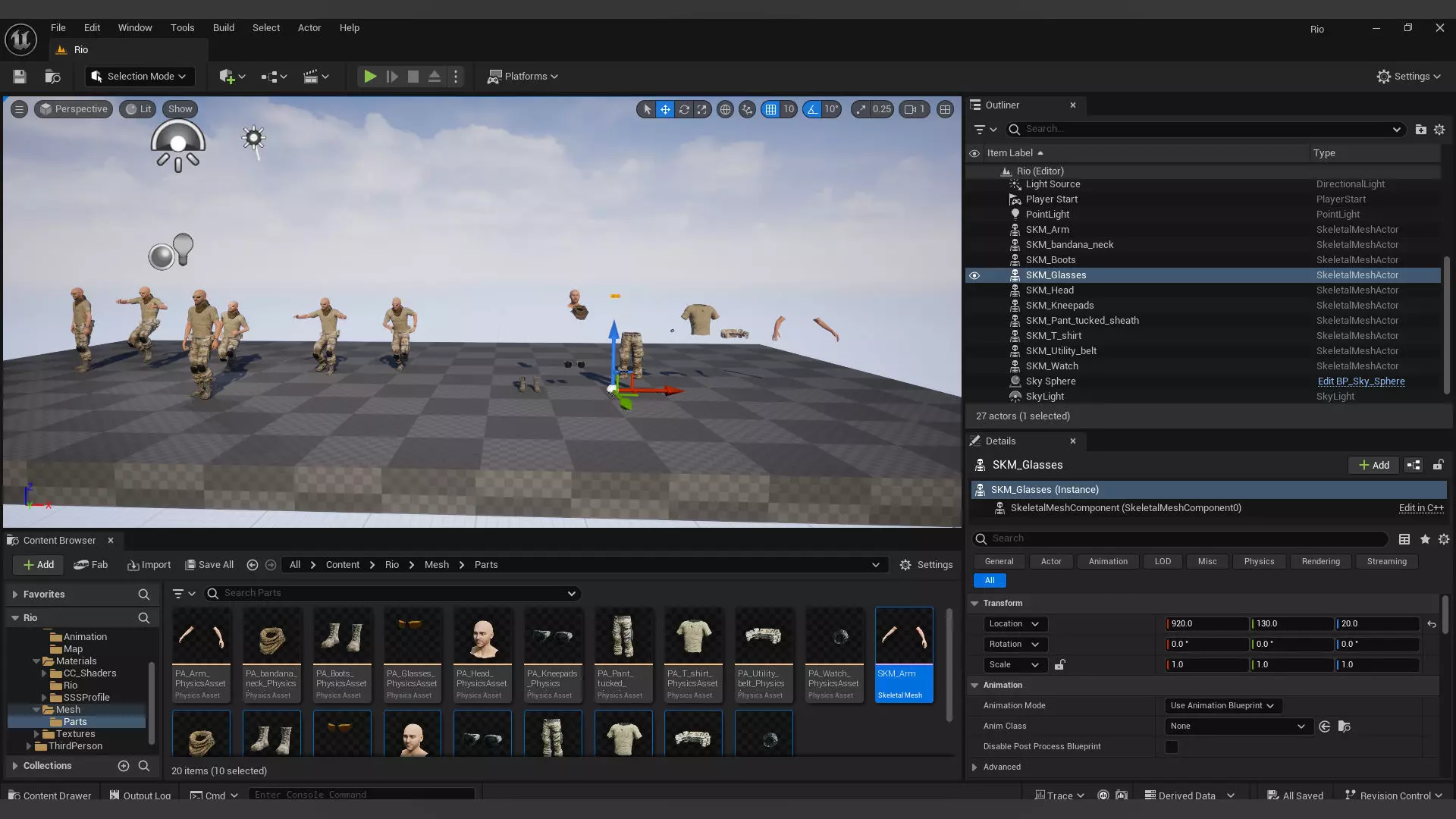Image resolution: width=1456 pixels, height=819 pixels.
Task: Select the scale transform gizmo tool
Action: coord(702,109)
